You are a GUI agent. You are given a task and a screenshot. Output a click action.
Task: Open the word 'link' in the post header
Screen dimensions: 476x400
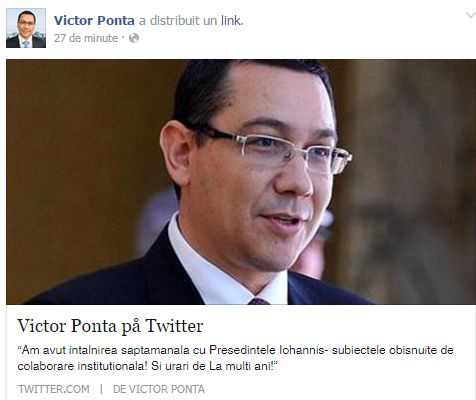pos(231,21)
